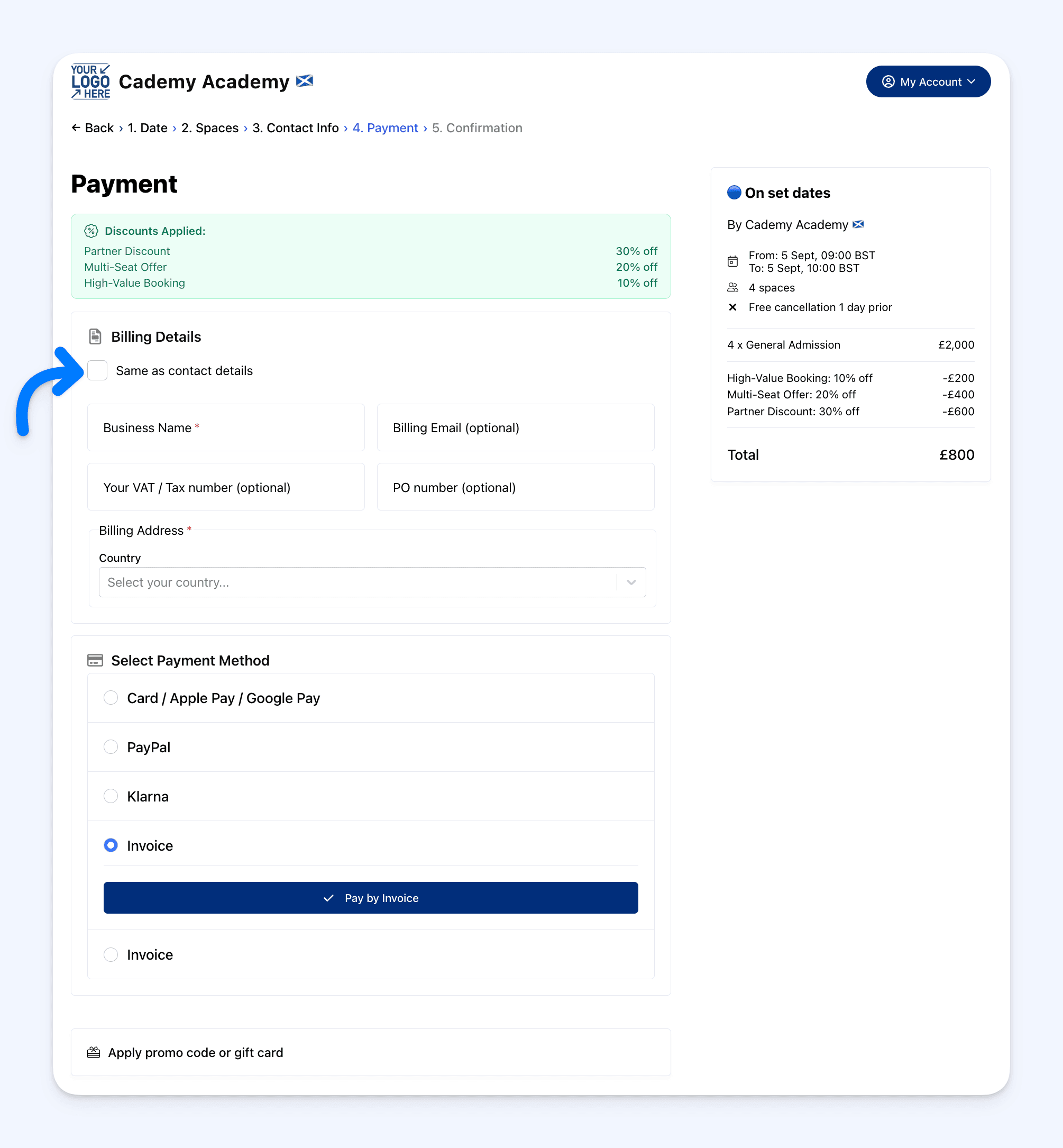Click the Back link in the breadcrumb
The image size is (1063, 1148).
pyautogui.click(x=93, y=127)
